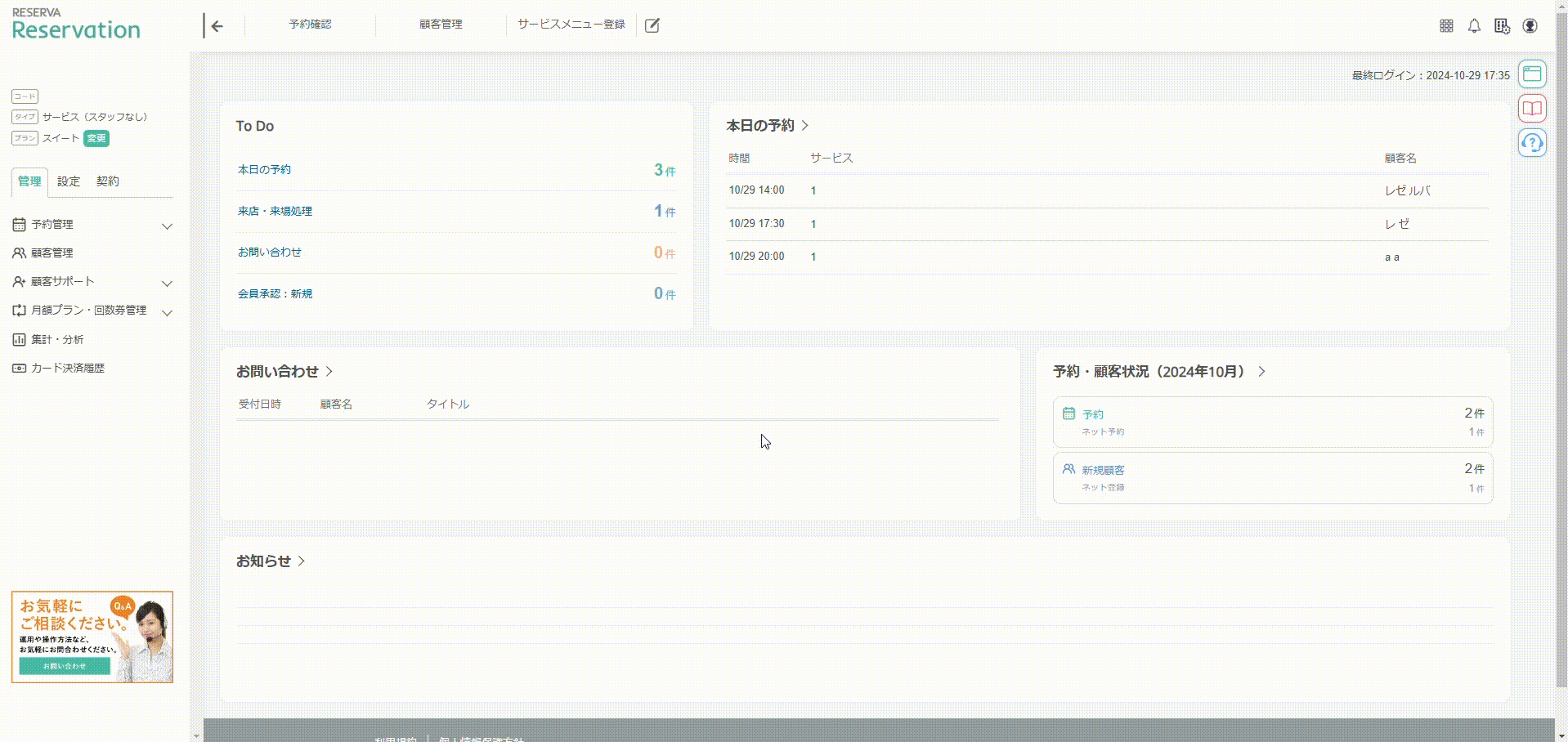
Task: Click the edit shortcut menu pencil icon
Action: click(x=652, y=25)
